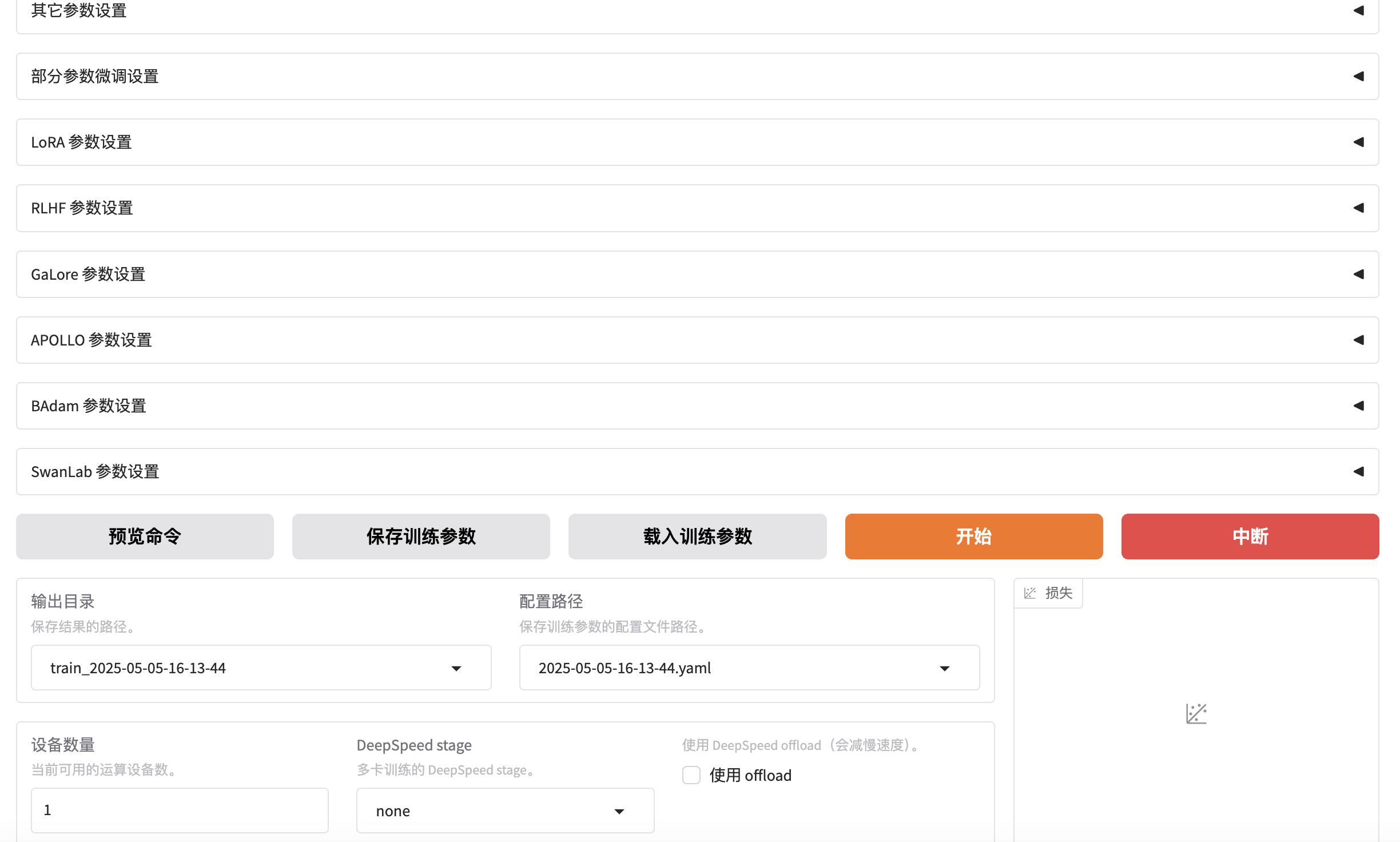Viewport: 1400px width, 842px height.
Task: Start training with the 开始 button
Action: click(x=973, y=537)
